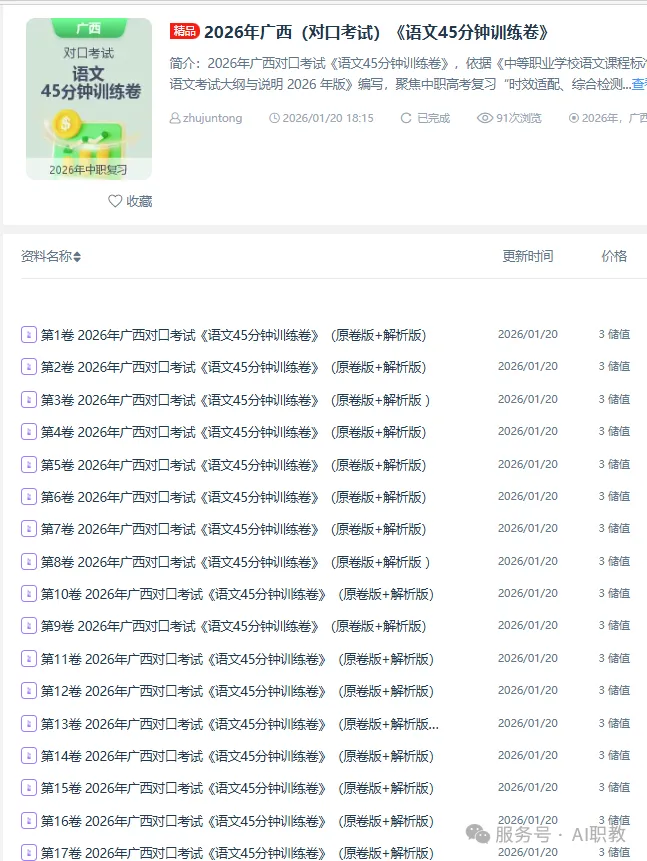Click the heart icon to favorite (收藏)

115,201
